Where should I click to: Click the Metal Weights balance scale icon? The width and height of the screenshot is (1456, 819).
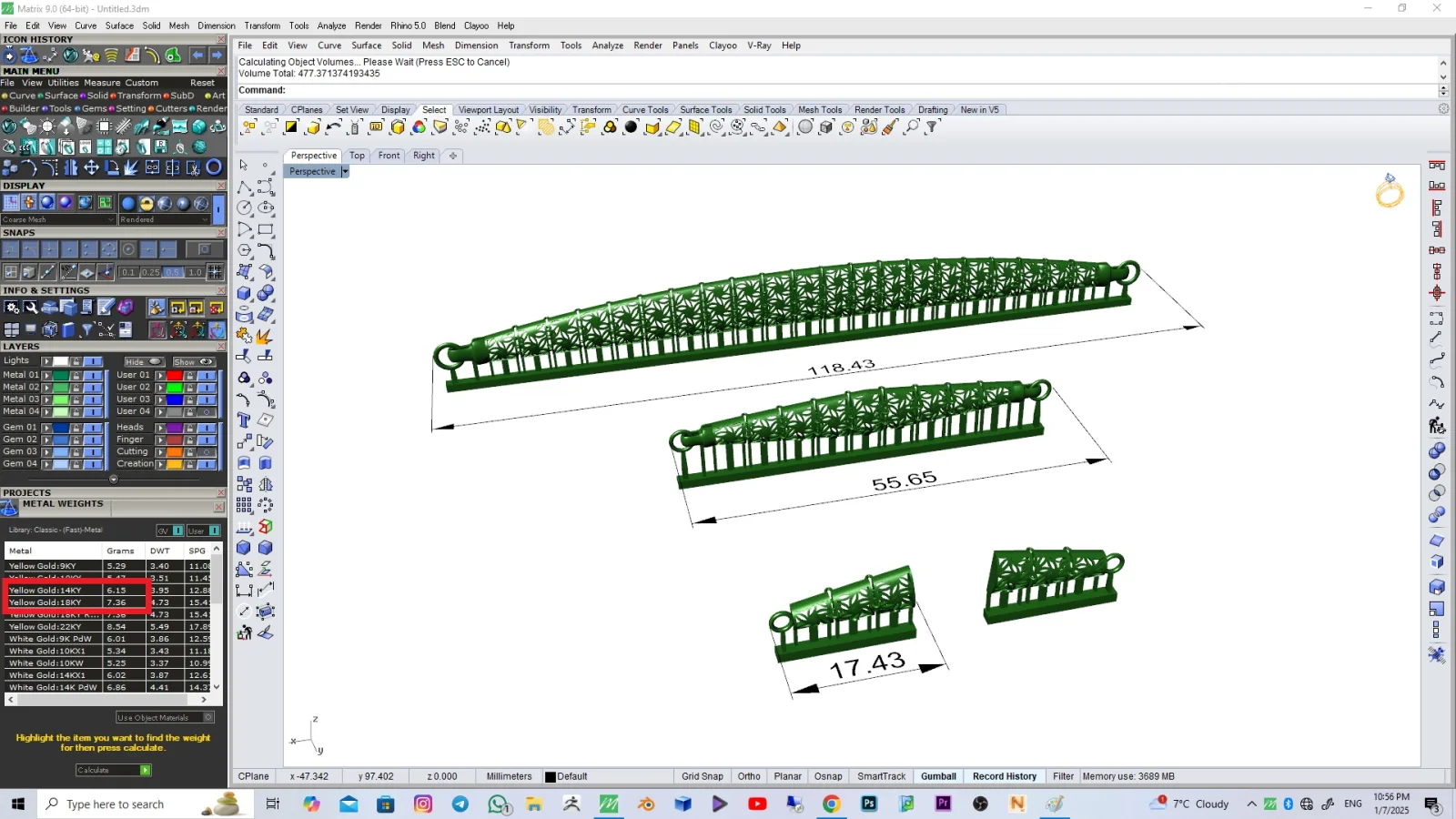tap(10, 507)
